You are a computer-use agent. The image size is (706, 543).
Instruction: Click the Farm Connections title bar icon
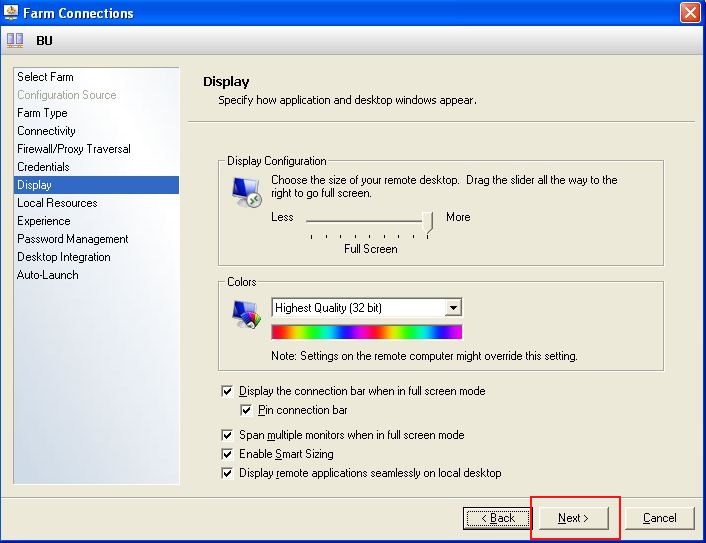coord(11,13)
